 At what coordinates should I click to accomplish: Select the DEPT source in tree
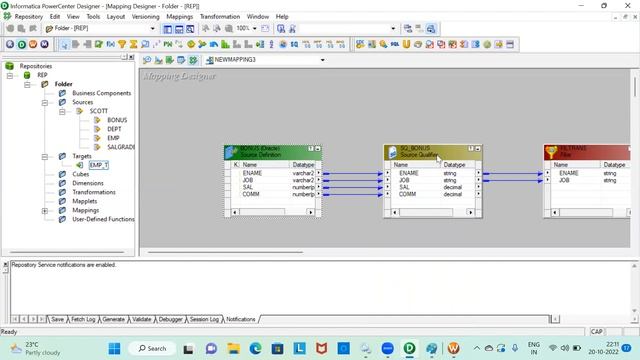114,129
